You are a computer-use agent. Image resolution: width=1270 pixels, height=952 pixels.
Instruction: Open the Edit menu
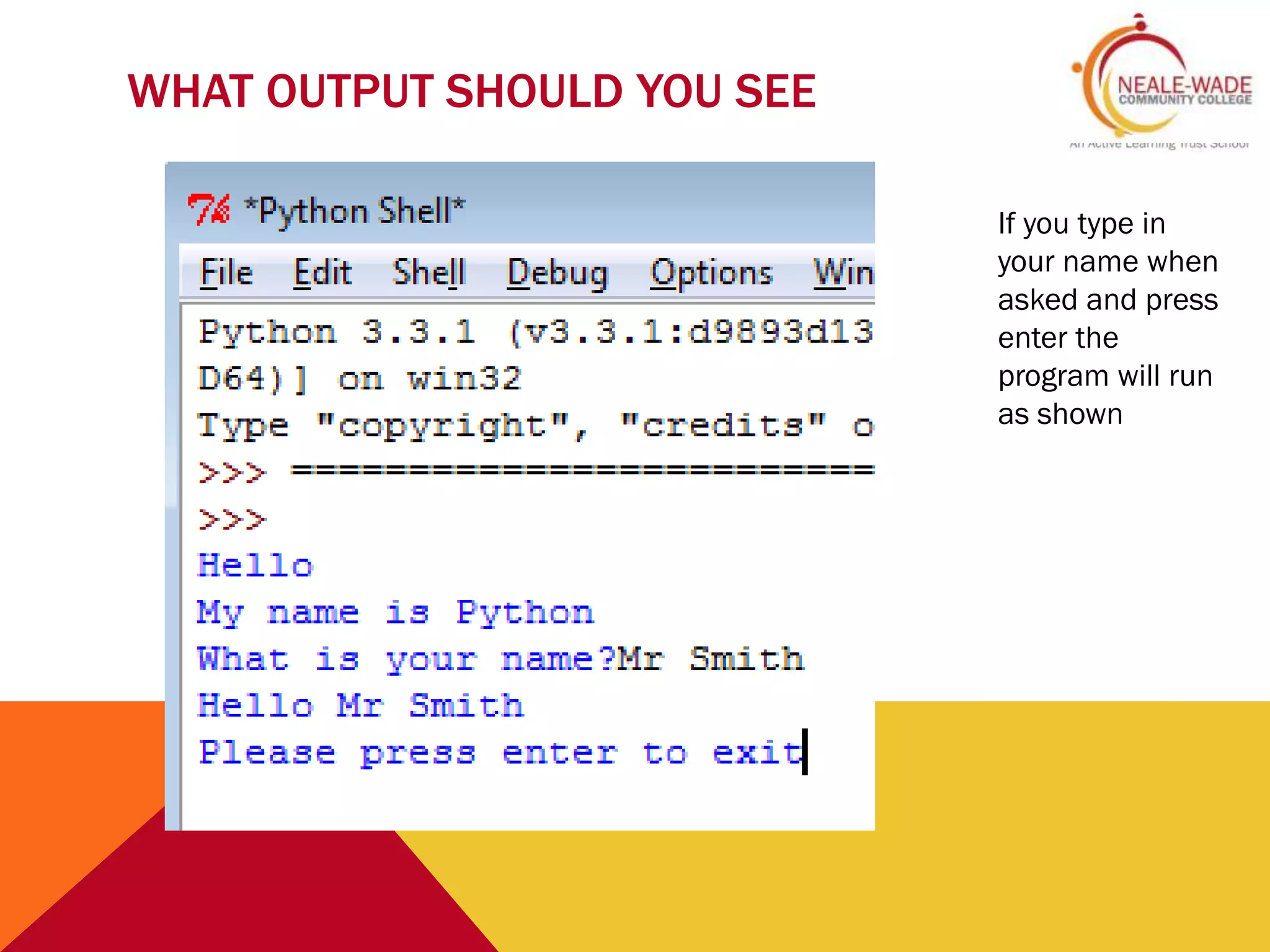coord(322,273)
